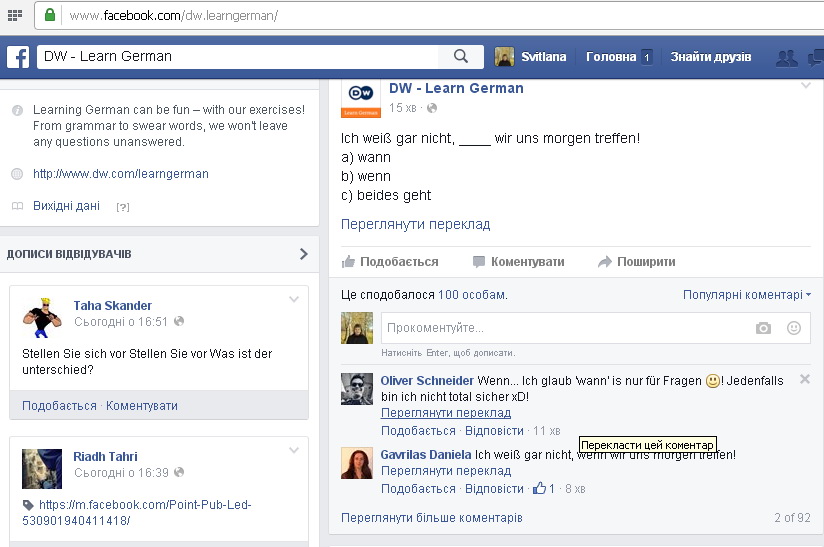Like Taha Skander's post via Подобається
824x547 pixels.
(x=59, y=406)
